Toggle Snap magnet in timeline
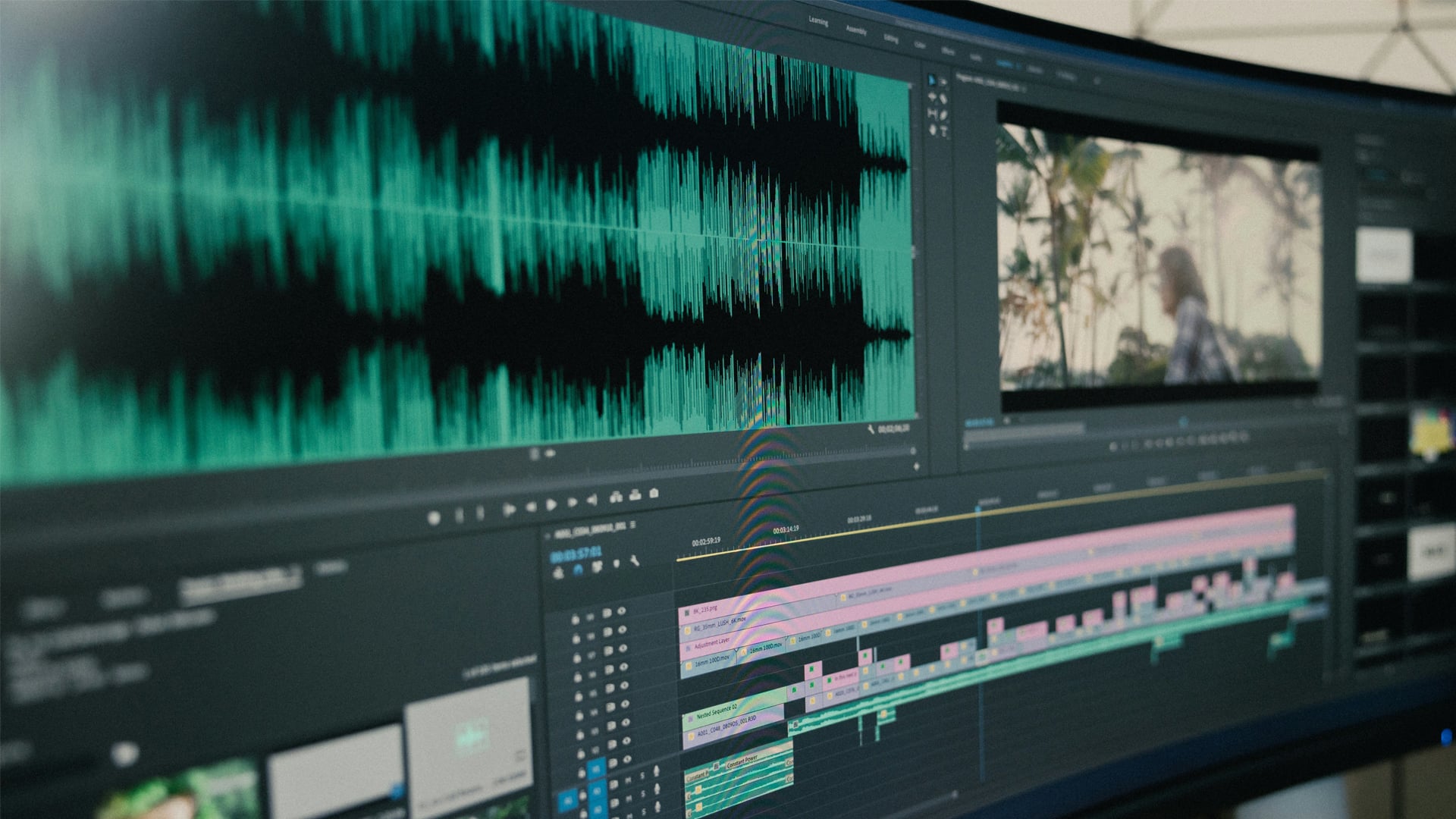The width and height of the screenshot is (1456, 819). coord(578,569)
